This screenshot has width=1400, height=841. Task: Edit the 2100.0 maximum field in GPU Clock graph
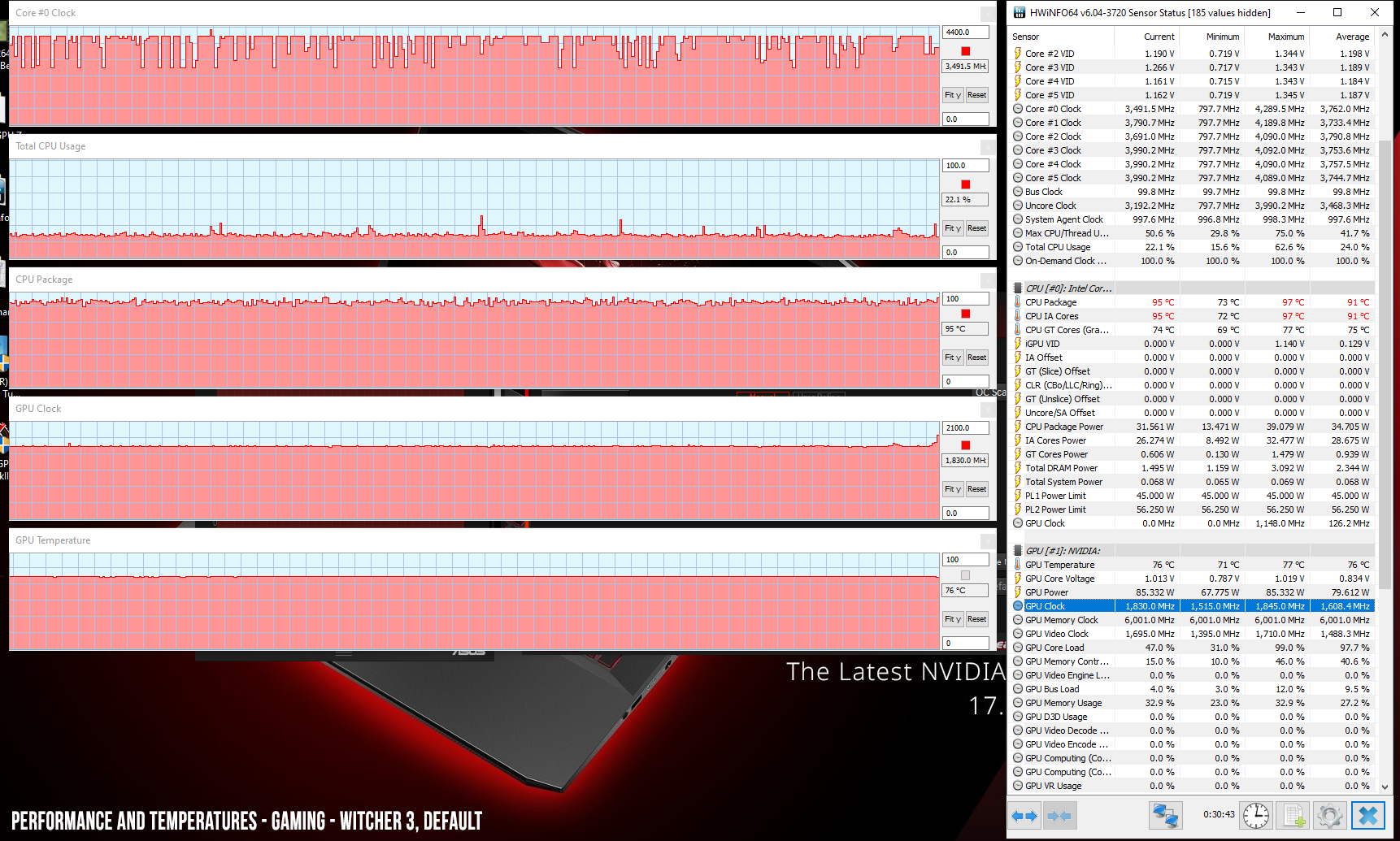click(966, 428)
